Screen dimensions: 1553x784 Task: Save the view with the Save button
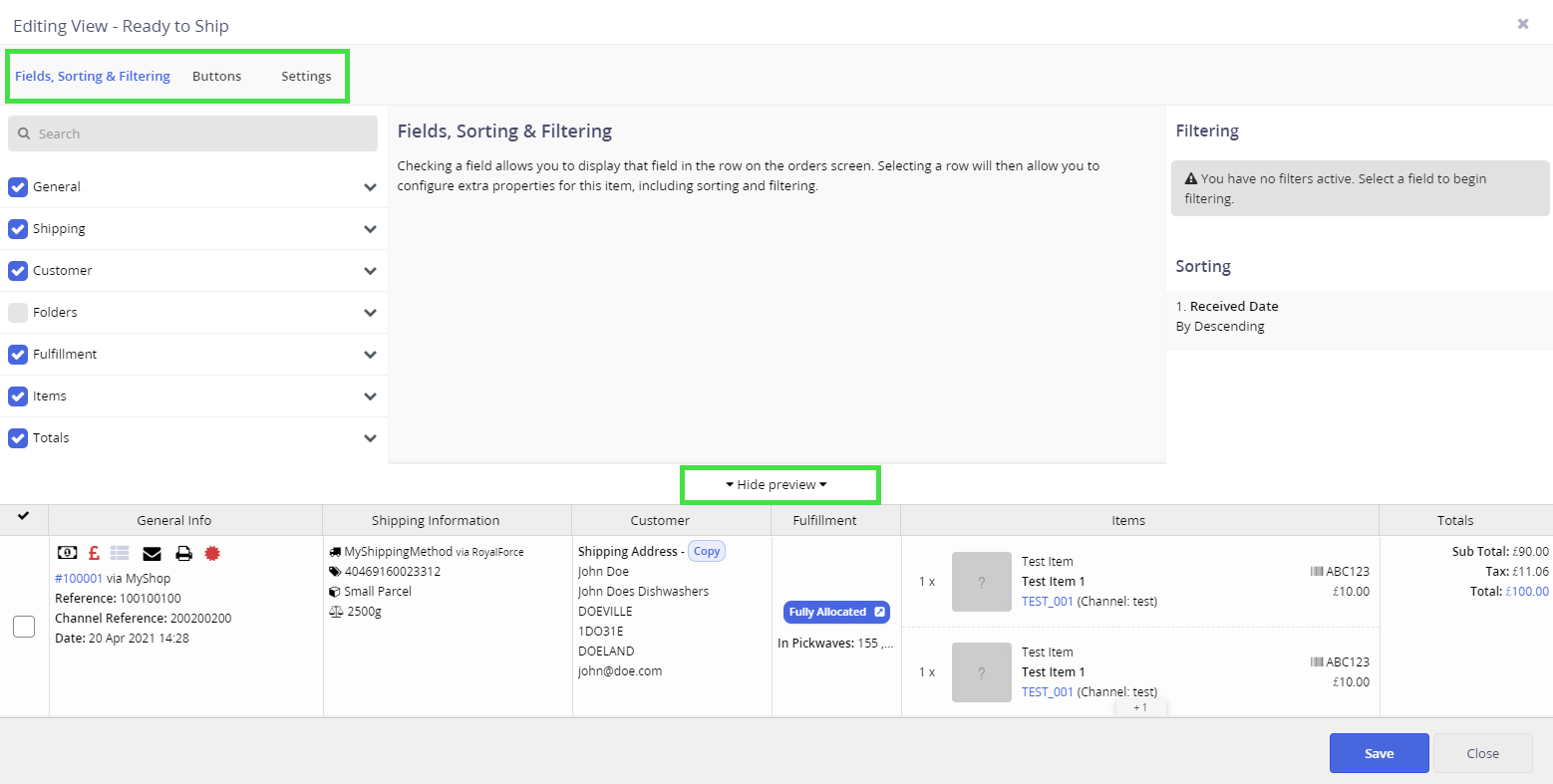[1379, 753]
